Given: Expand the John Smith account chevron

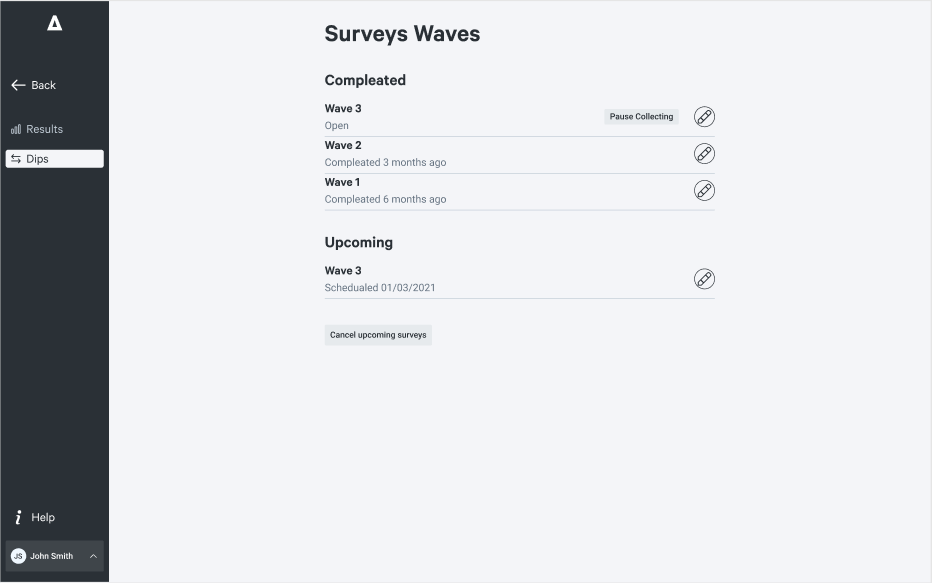Looking at the screenshot, I should point(93,556).
